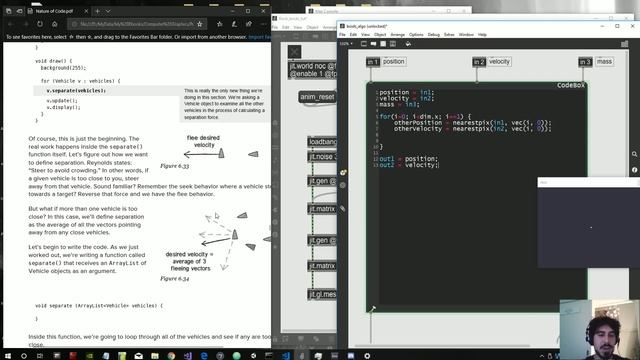
Task: Select the loadbang object in the background patcher
Action: pos(322,142)
